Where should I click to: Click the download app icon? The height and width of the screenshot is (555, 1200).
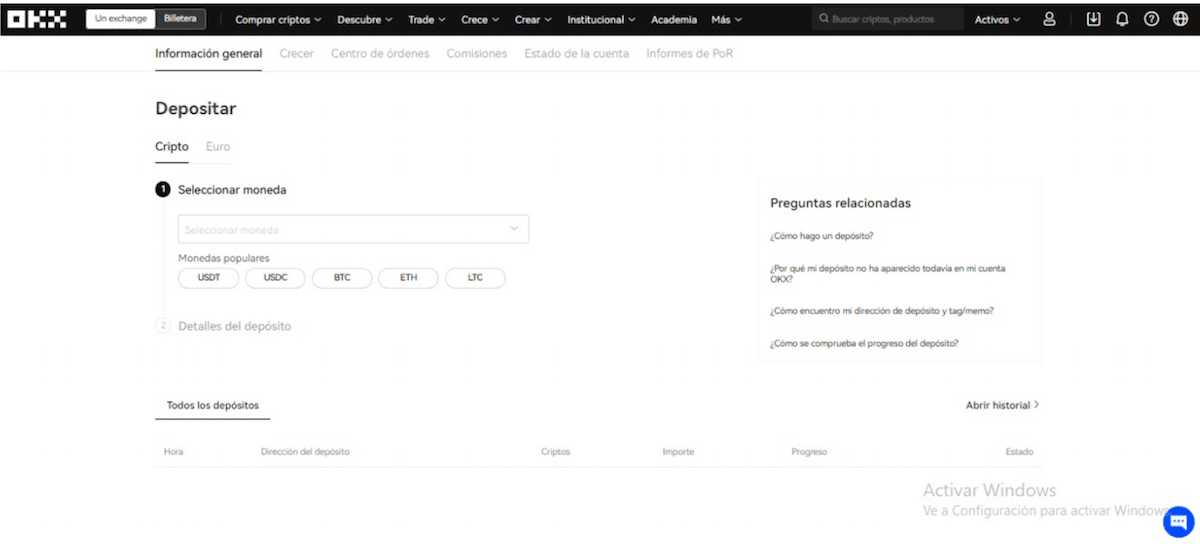(1093, 19)
